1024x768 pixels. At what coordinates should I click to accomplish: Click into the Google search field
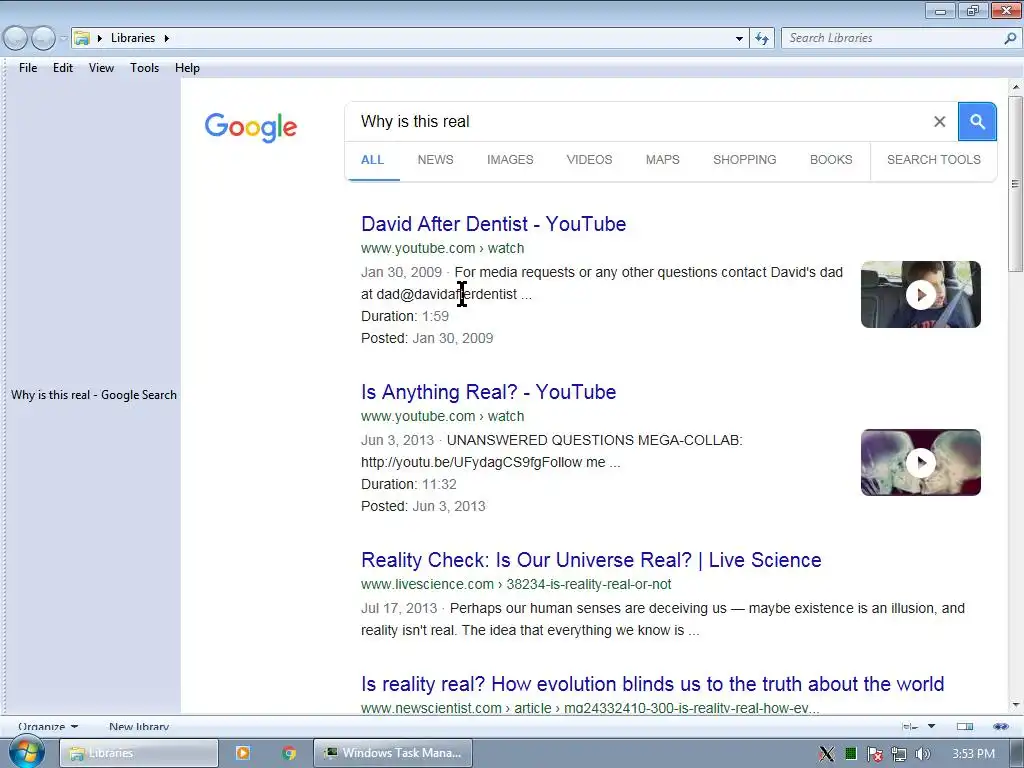[640, 121]
